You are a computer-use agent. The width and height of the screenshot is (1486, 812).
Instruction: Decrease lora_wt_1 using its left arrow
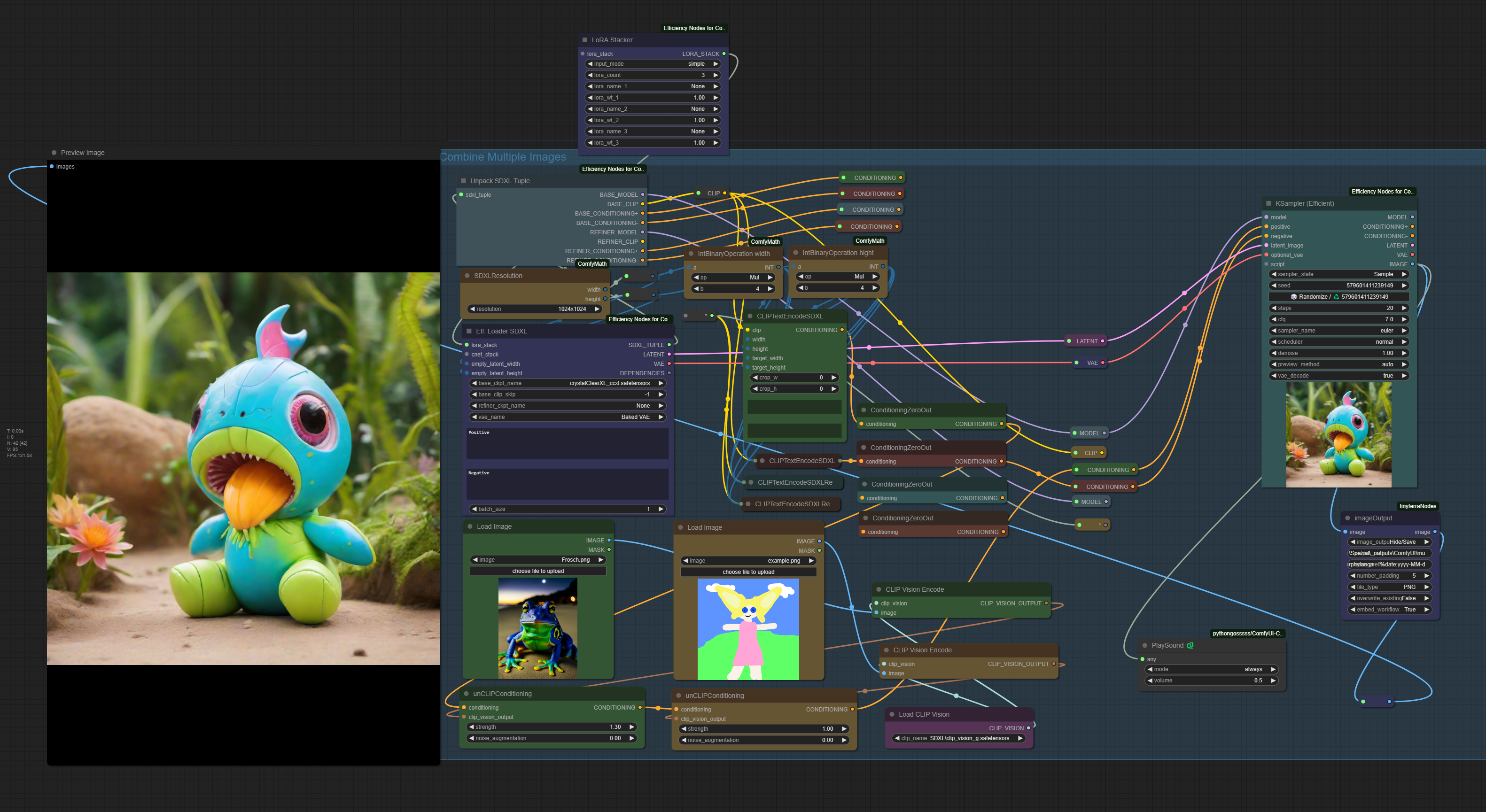590,98
